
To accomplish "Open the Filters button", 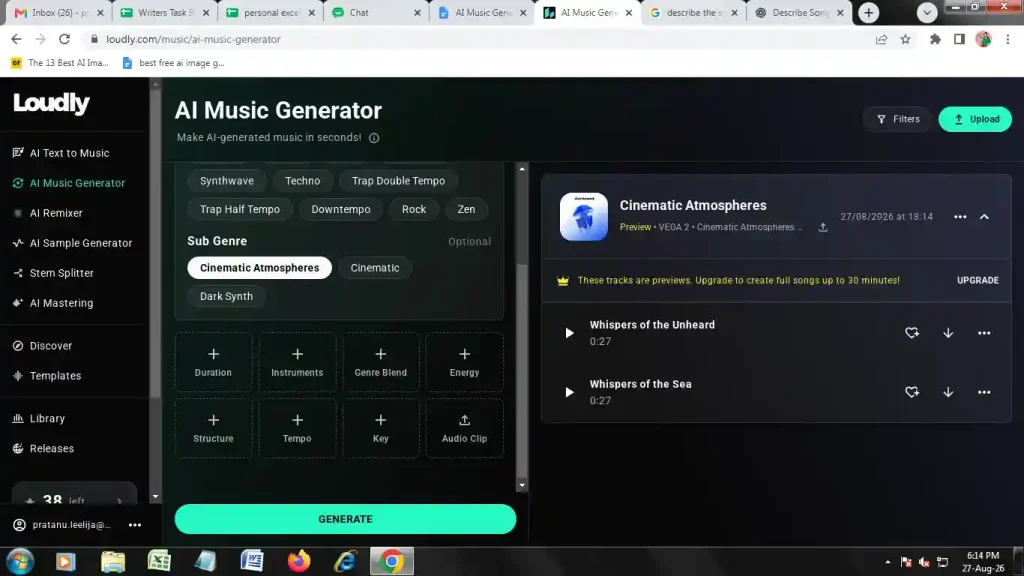I will 899,119.
